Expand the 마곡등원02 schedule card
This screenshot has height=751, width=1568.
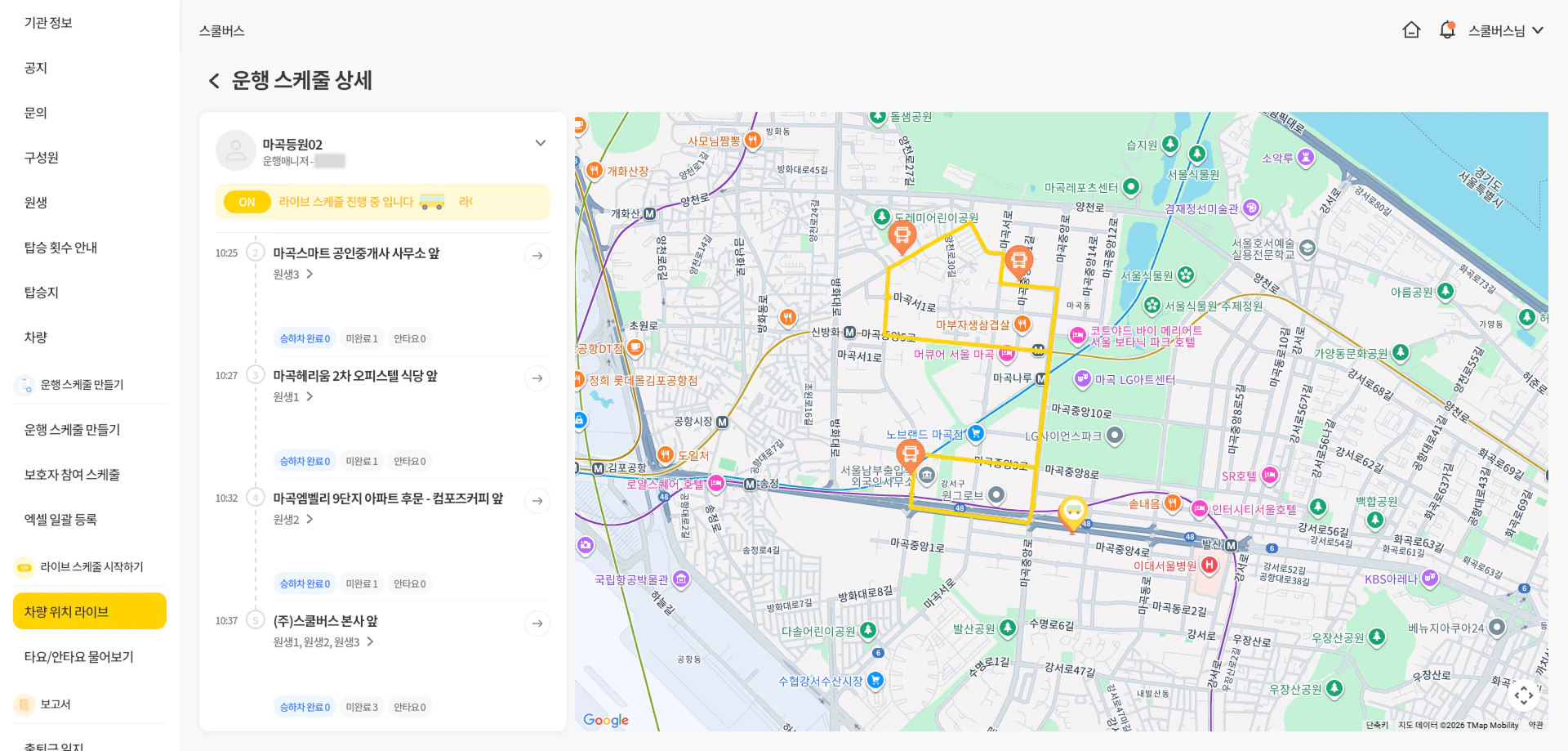[540, 143]
